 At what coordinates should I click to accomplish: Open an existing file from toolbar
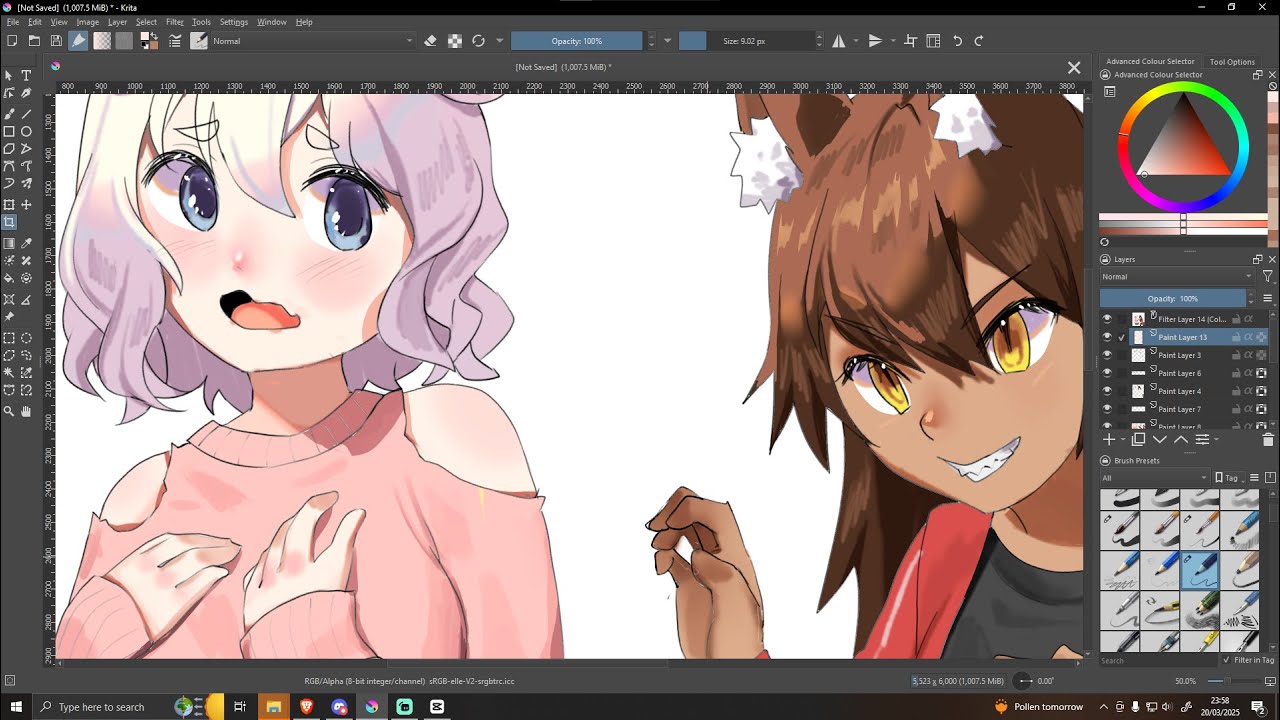pos(34,41)
